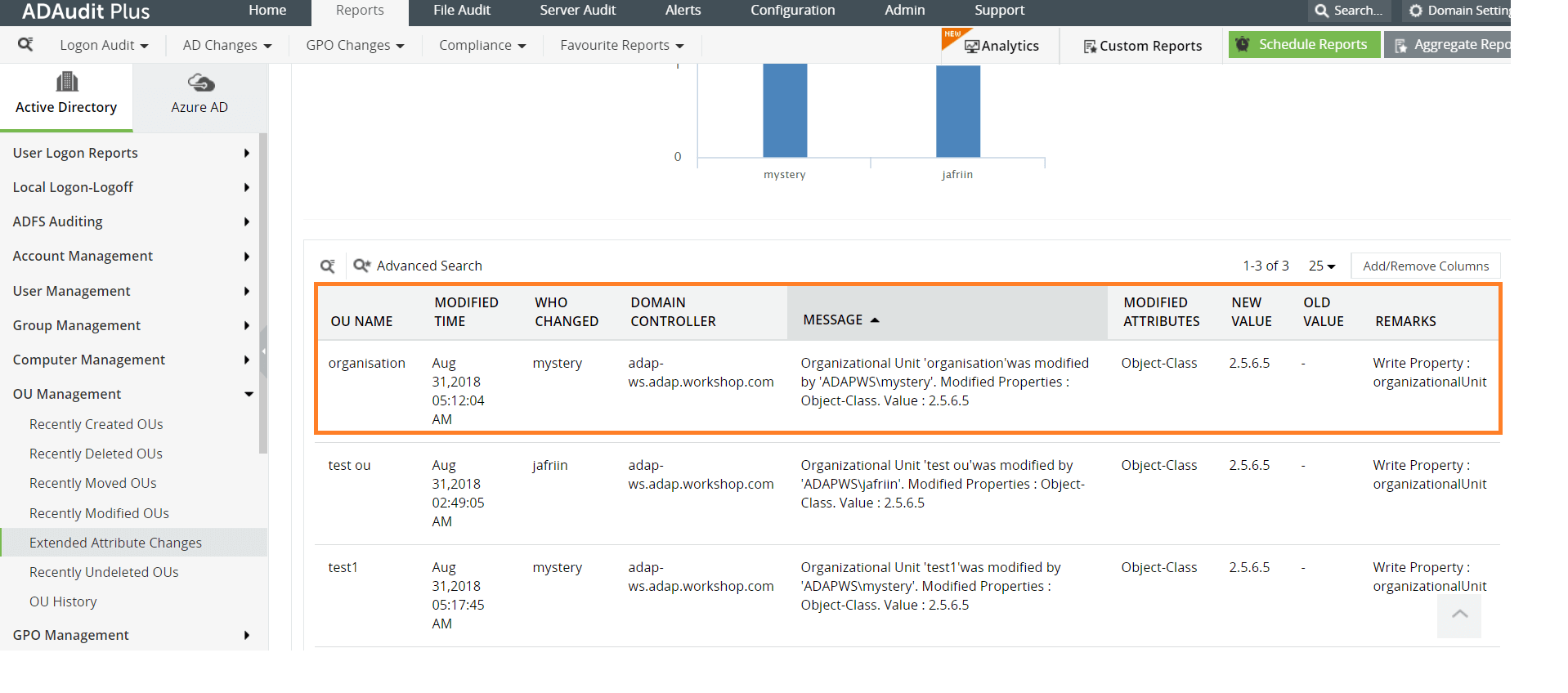Sort by the Message column header
The image size is (1568, 693).
point(833,320)
